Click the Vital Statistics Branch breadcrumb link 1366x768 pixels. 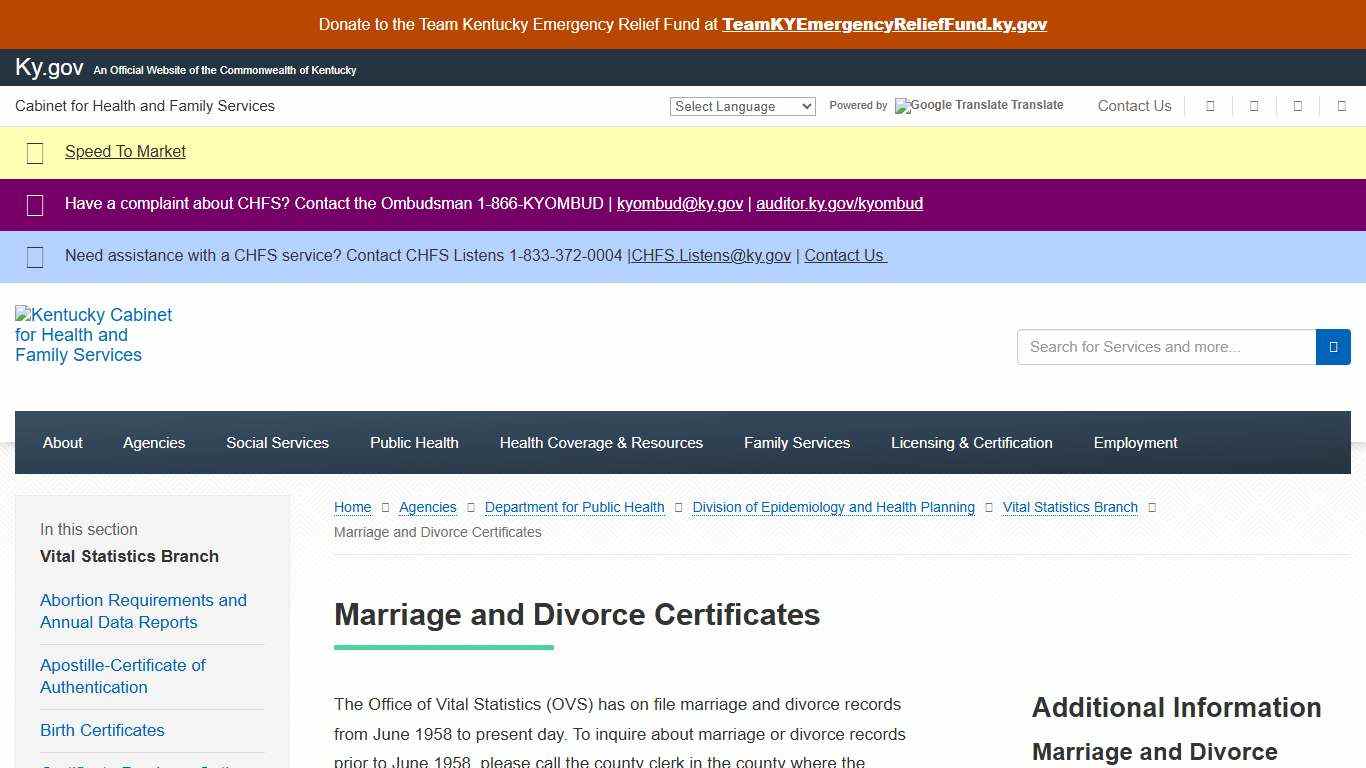click(1070, 507)
